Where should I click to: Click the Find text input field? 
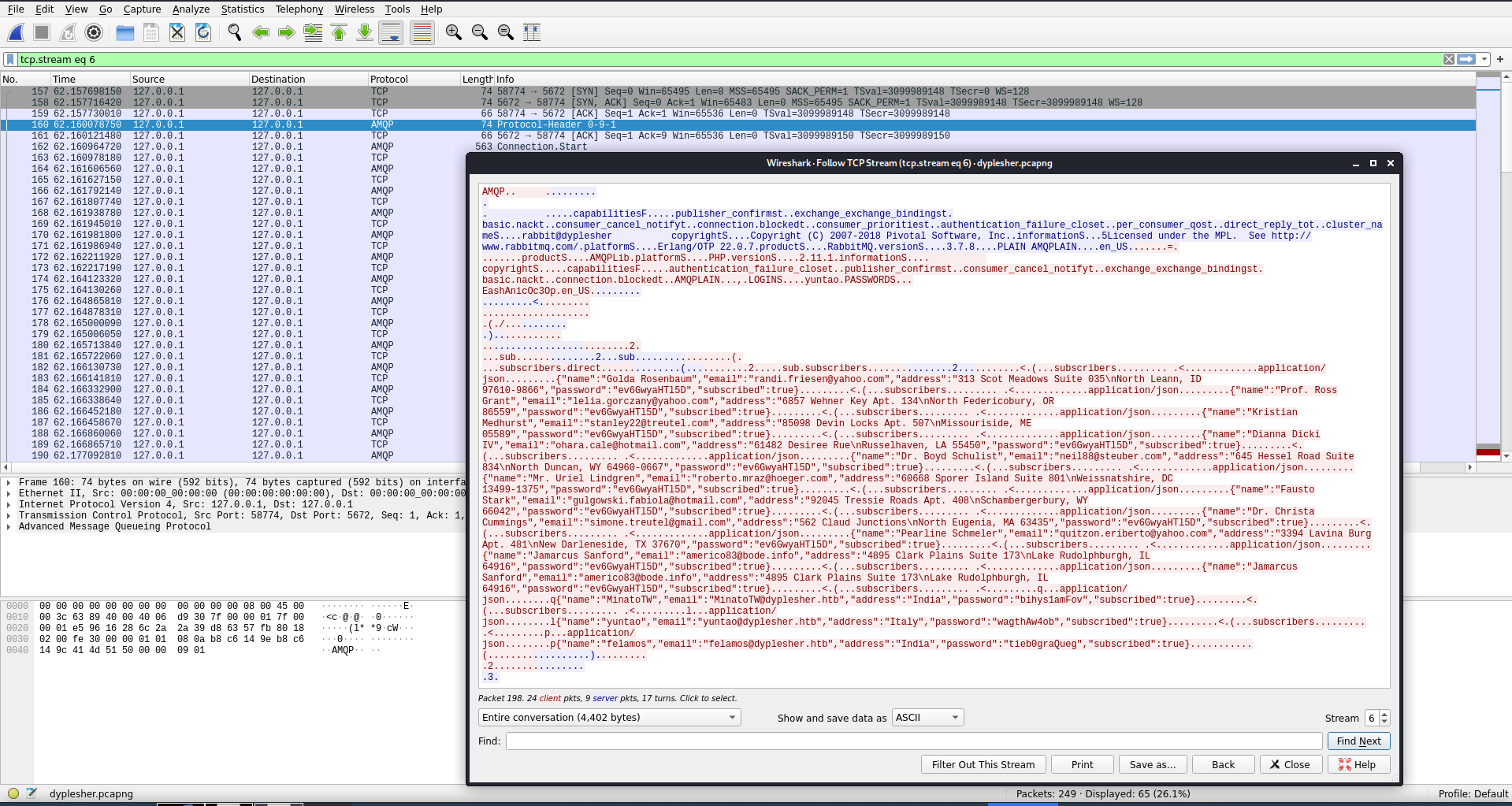[x=913, y=741]
